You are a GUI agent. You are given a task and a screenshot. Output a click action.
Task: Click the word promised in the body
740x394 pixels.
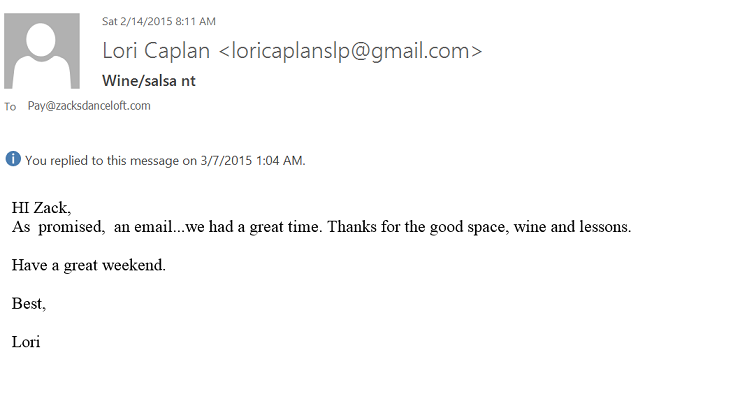[71, 227]
